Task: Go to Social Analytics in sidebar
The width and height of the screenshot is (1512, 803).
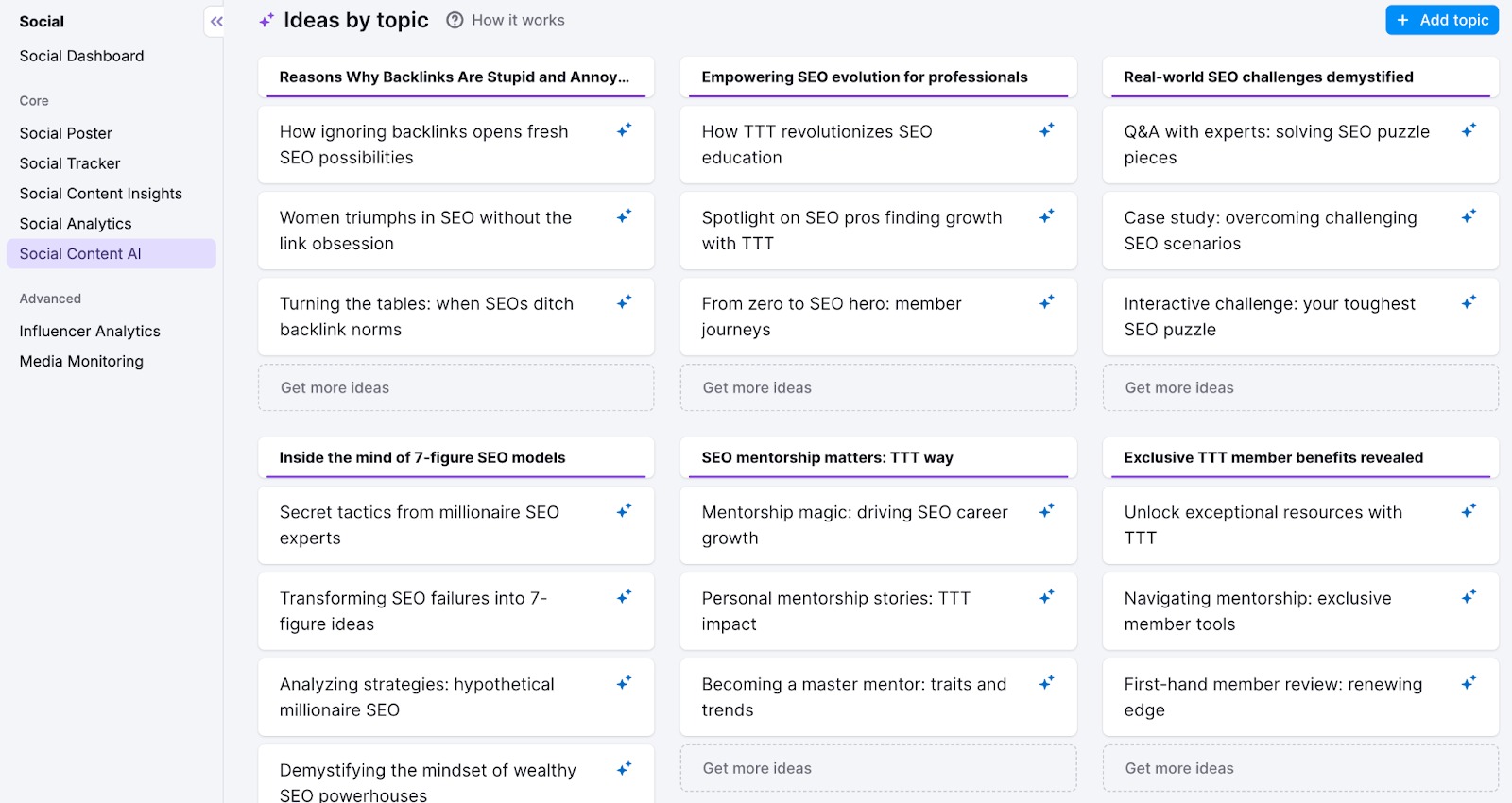Action: [76, 224]
